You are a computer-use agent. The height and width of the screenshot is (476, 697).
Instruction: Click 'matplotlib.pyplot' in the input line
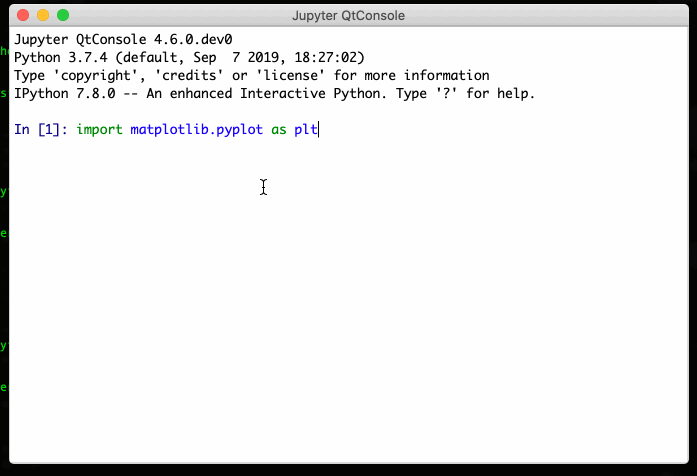coord(196,130)
